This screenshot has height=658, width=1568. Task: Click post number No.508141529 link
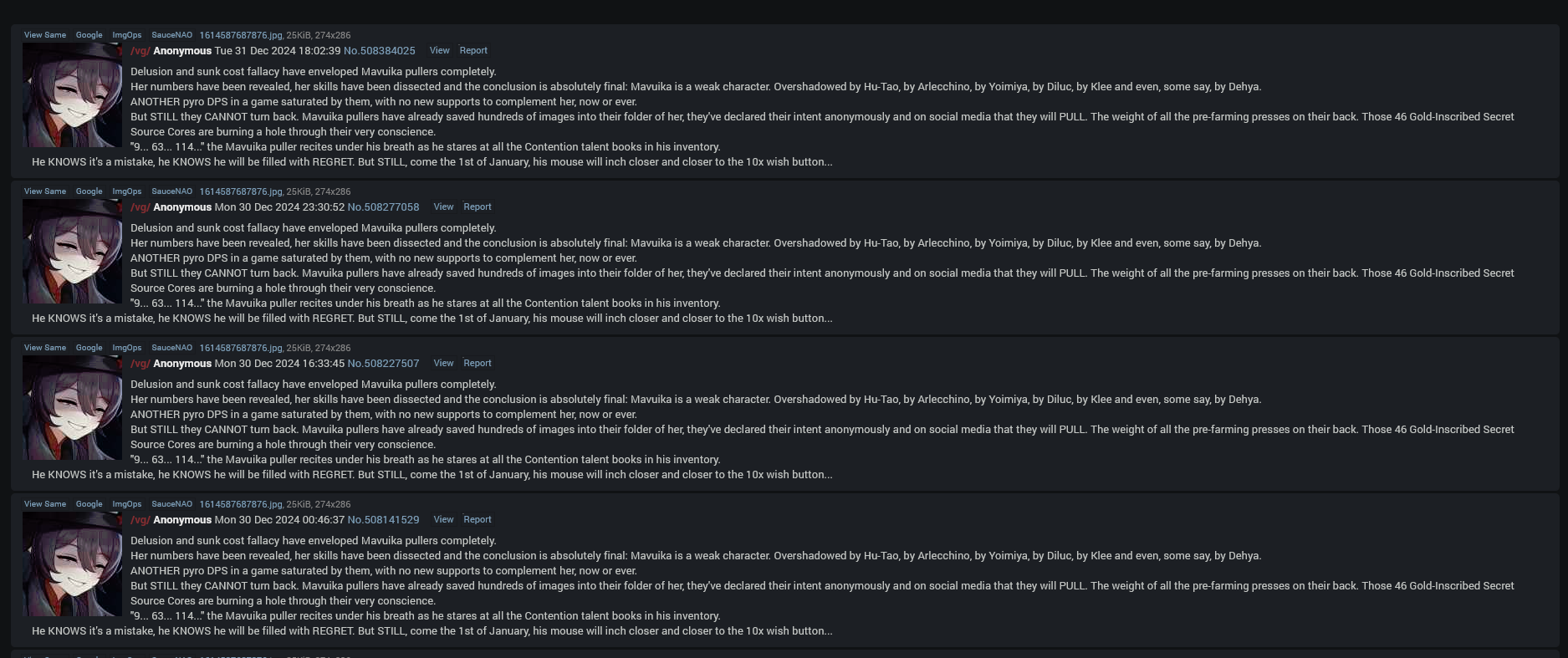pyautogui.click(x=383, y=520)
